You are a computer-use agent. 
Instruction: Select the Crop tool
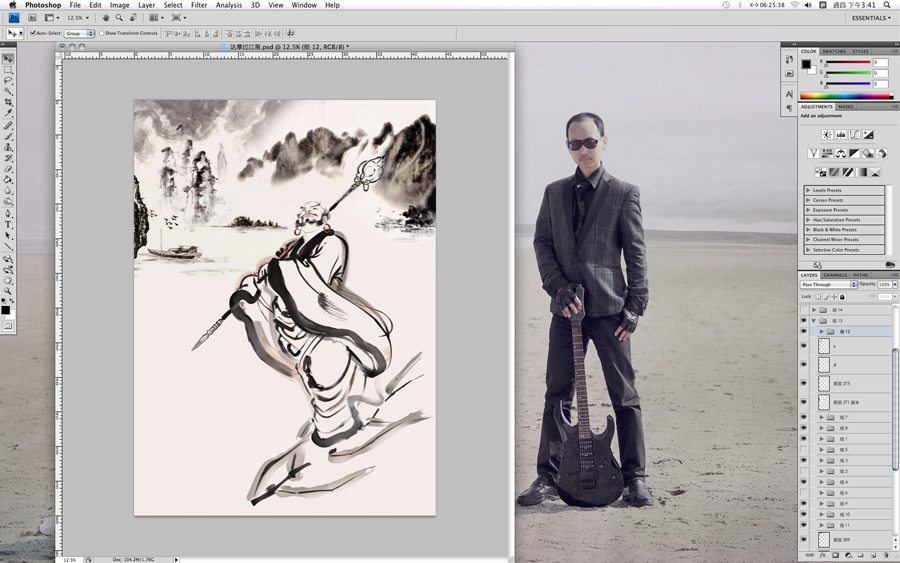[7, 103]
